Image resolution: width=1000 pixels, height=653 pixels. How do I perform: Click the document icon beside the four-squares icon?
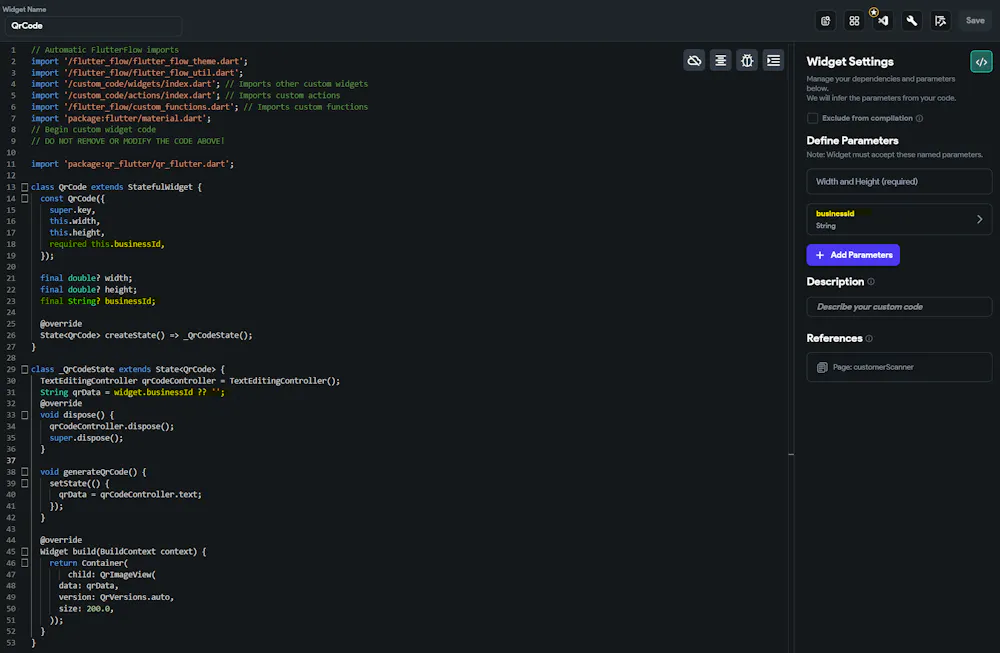825,21
